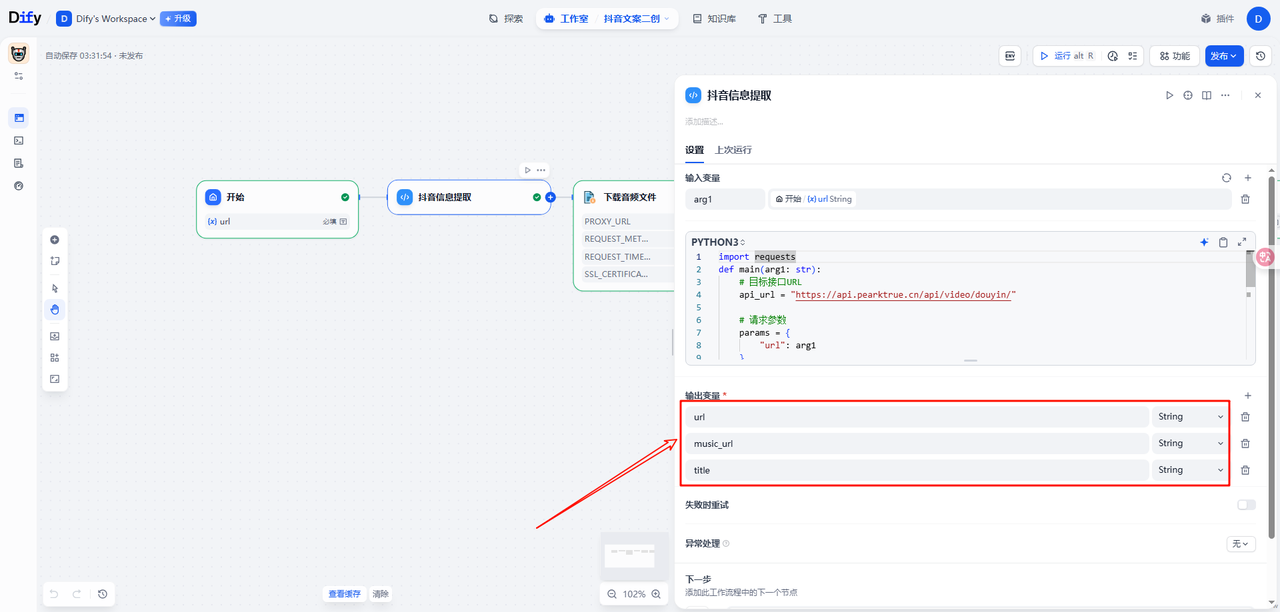Click the zoom in magnifier beside 102%
Screen dimensions: 1280x612
pos(656,594)
